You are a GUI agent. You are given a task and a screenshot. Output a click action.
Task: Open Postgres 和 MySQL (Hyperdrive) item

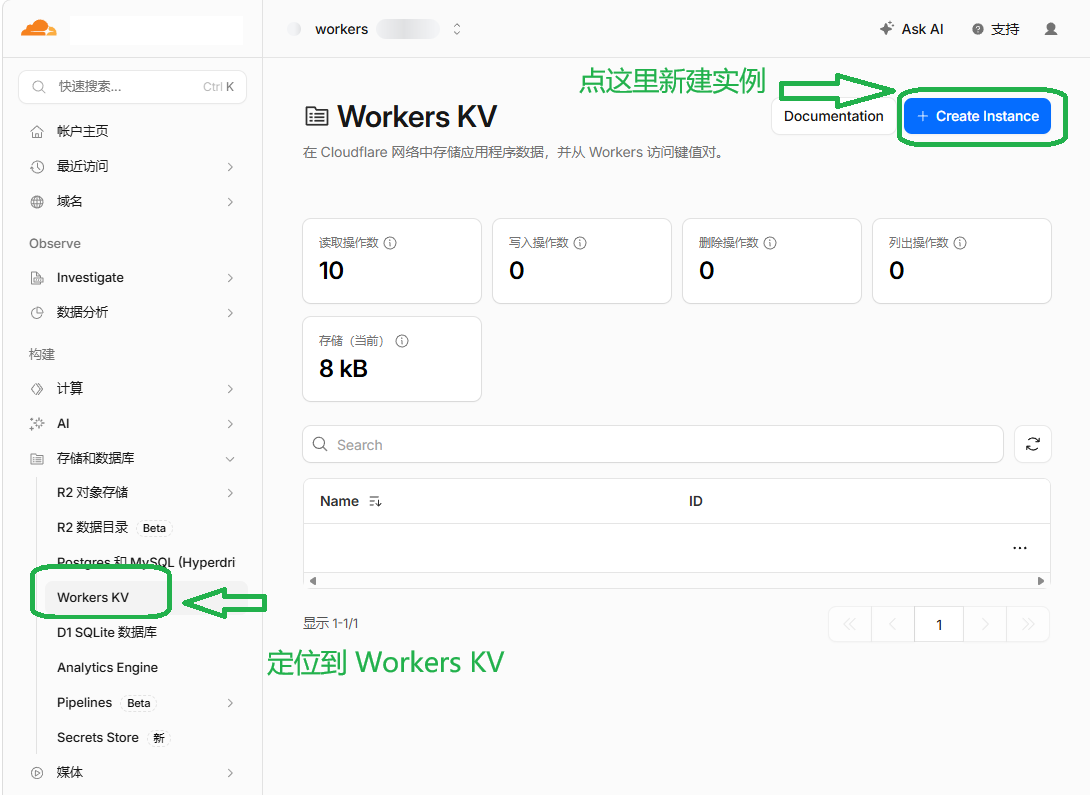pyautogui.click(x=145, y=562)
